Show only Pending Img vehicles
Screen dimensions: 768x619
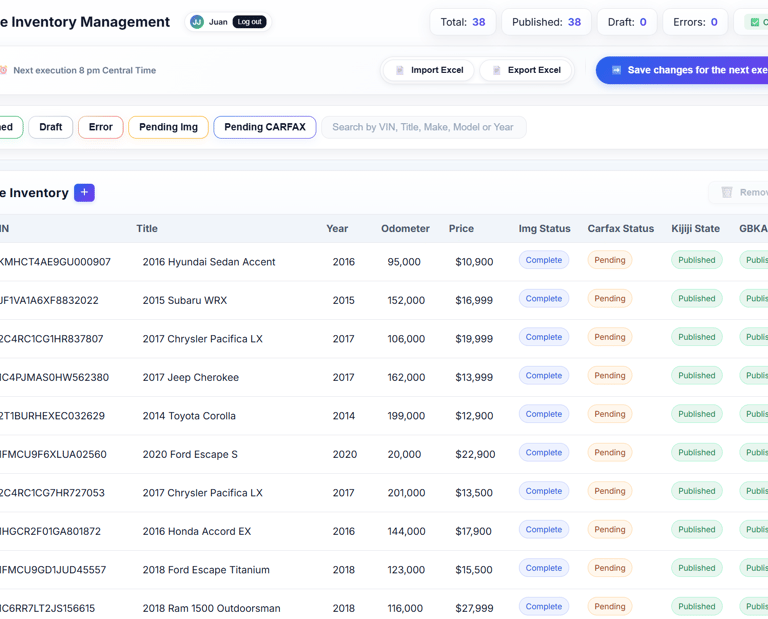pyautogui.click(x=168, y=127)
